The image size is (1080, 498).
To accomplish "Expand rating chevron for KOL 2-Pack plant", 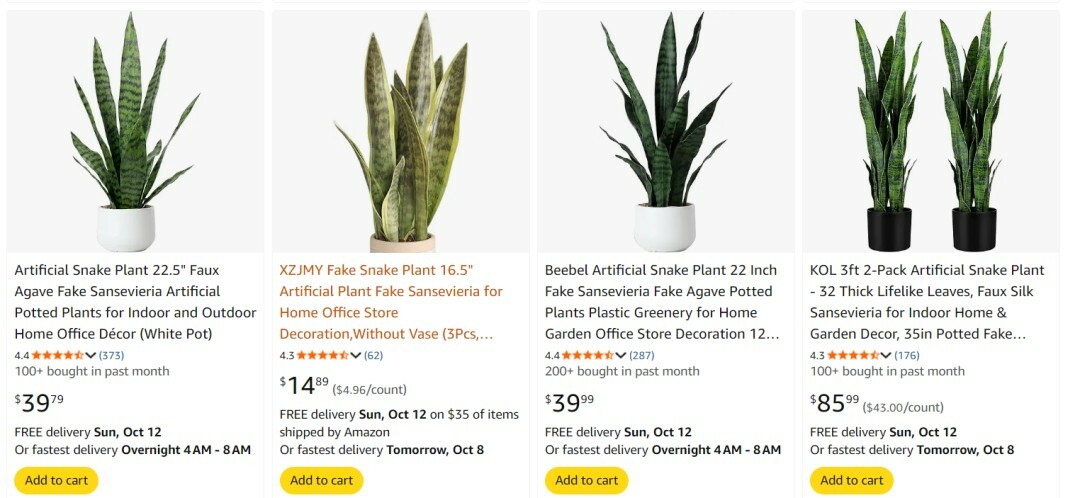I will click(x=886, y=355).
